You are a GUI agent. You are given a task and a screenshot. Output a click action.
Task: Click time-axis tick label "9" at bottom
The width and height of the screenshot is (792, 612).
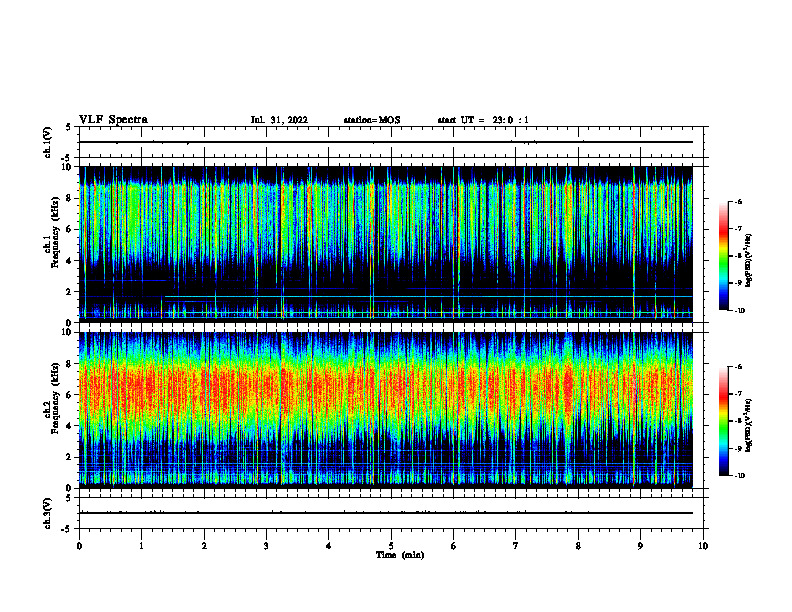pyautogui.click(x=640, y=546)
